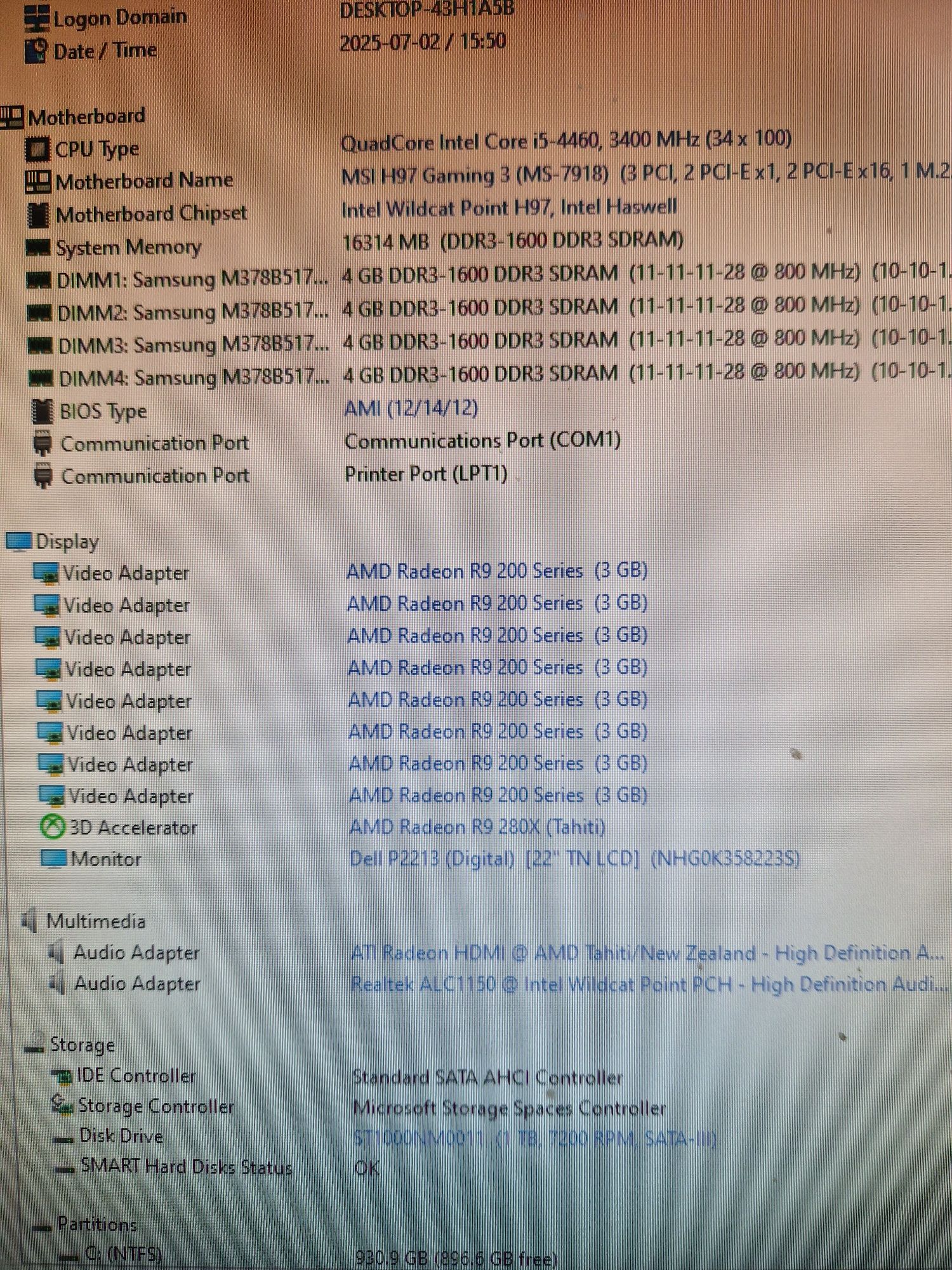This screenshot has height=1270, width=952.
Task: Select the OK SMART status value
Action: point(367,1168)
